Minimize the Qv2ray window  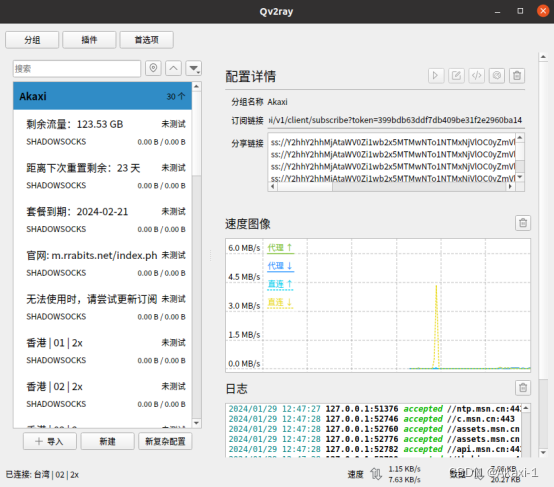pyautogui.click(x=497, y=11)
